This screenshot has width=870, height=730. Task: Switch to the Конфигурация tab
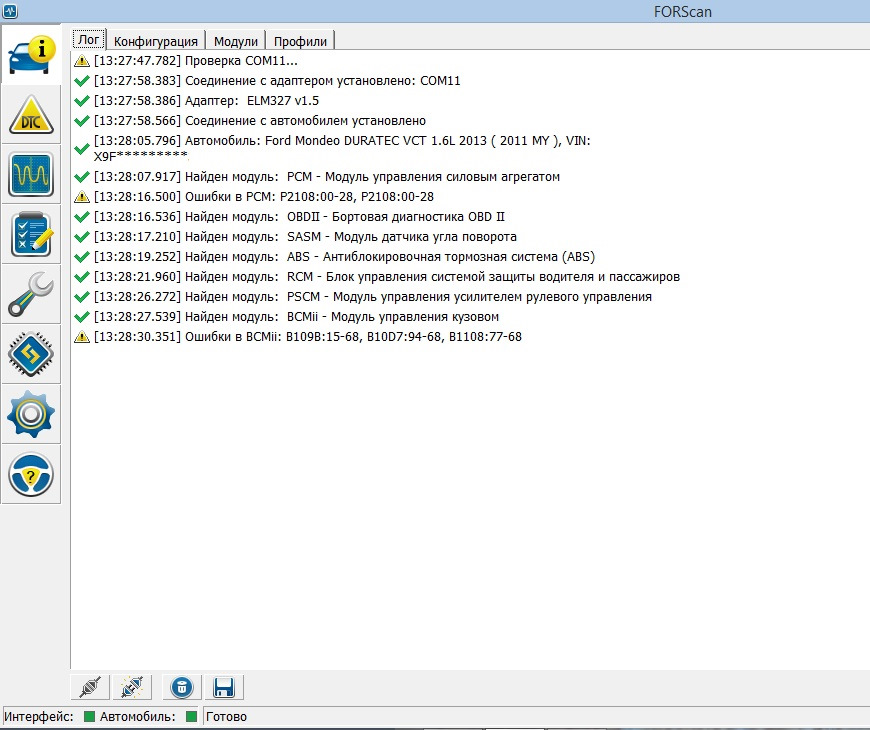(x=156, y=41)
